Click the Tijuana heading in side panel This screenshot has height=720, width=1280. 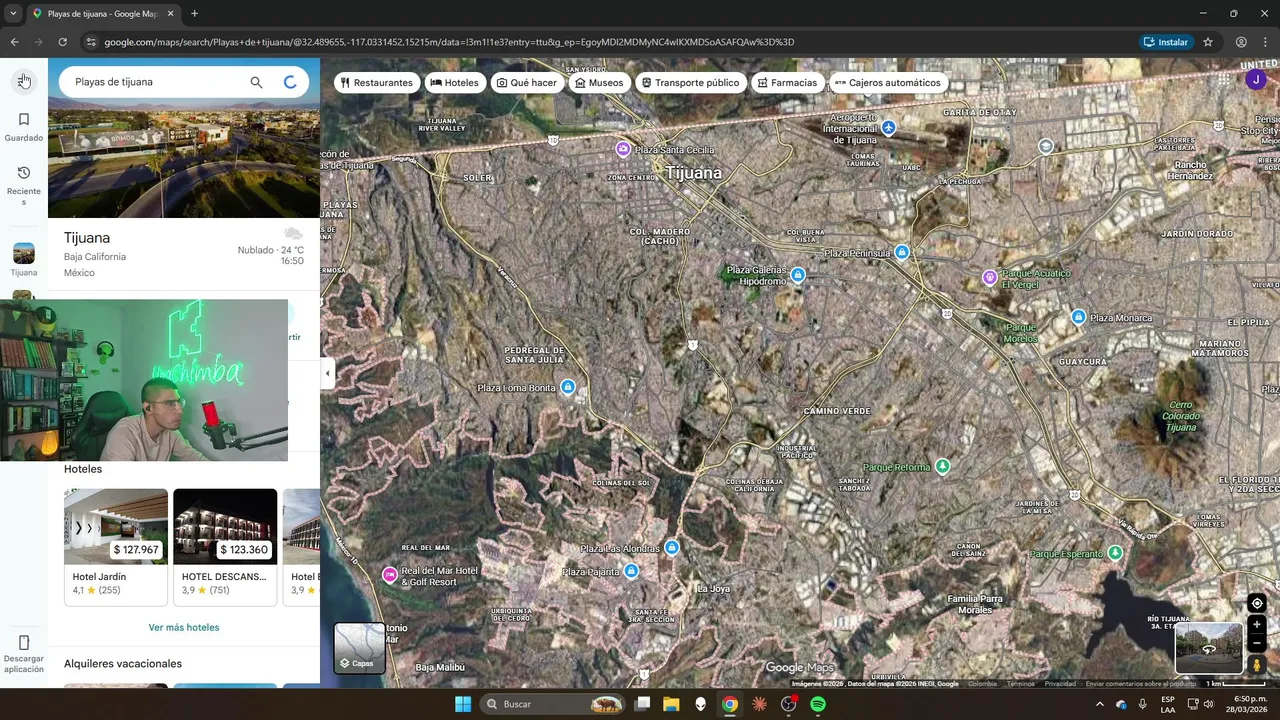click(87, 238)
